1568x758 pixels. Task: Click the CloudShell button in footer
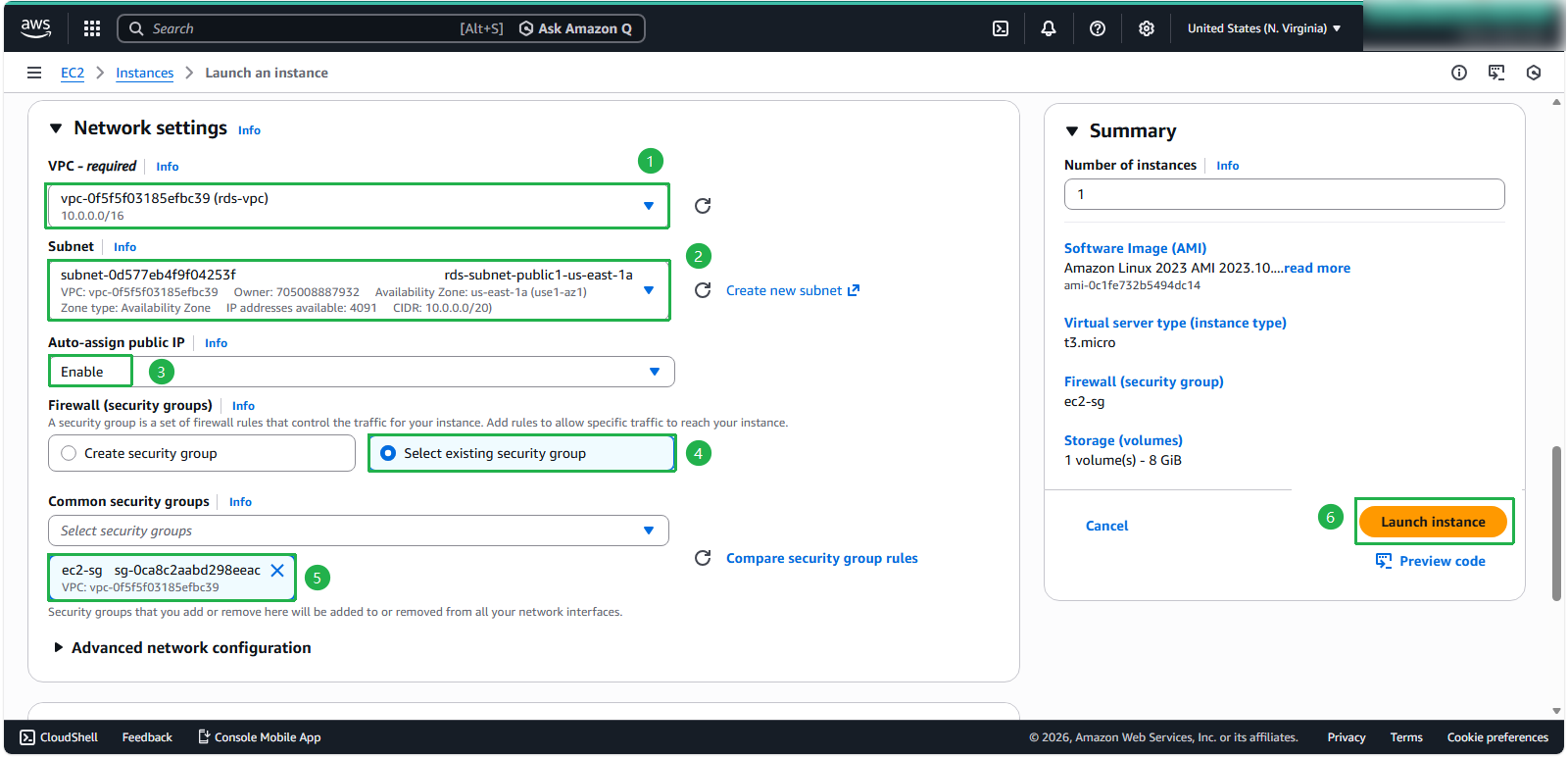59,737
